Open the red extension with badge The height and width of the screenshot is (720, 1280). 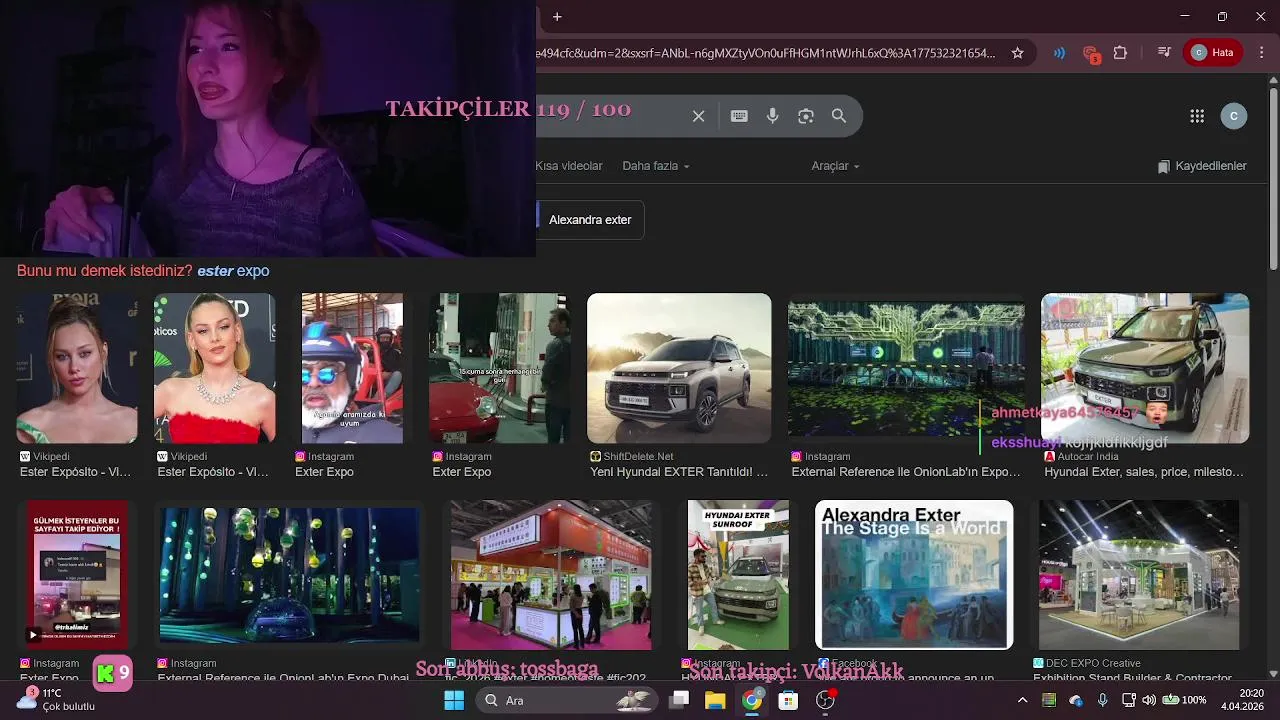[x=1091, y=54]
